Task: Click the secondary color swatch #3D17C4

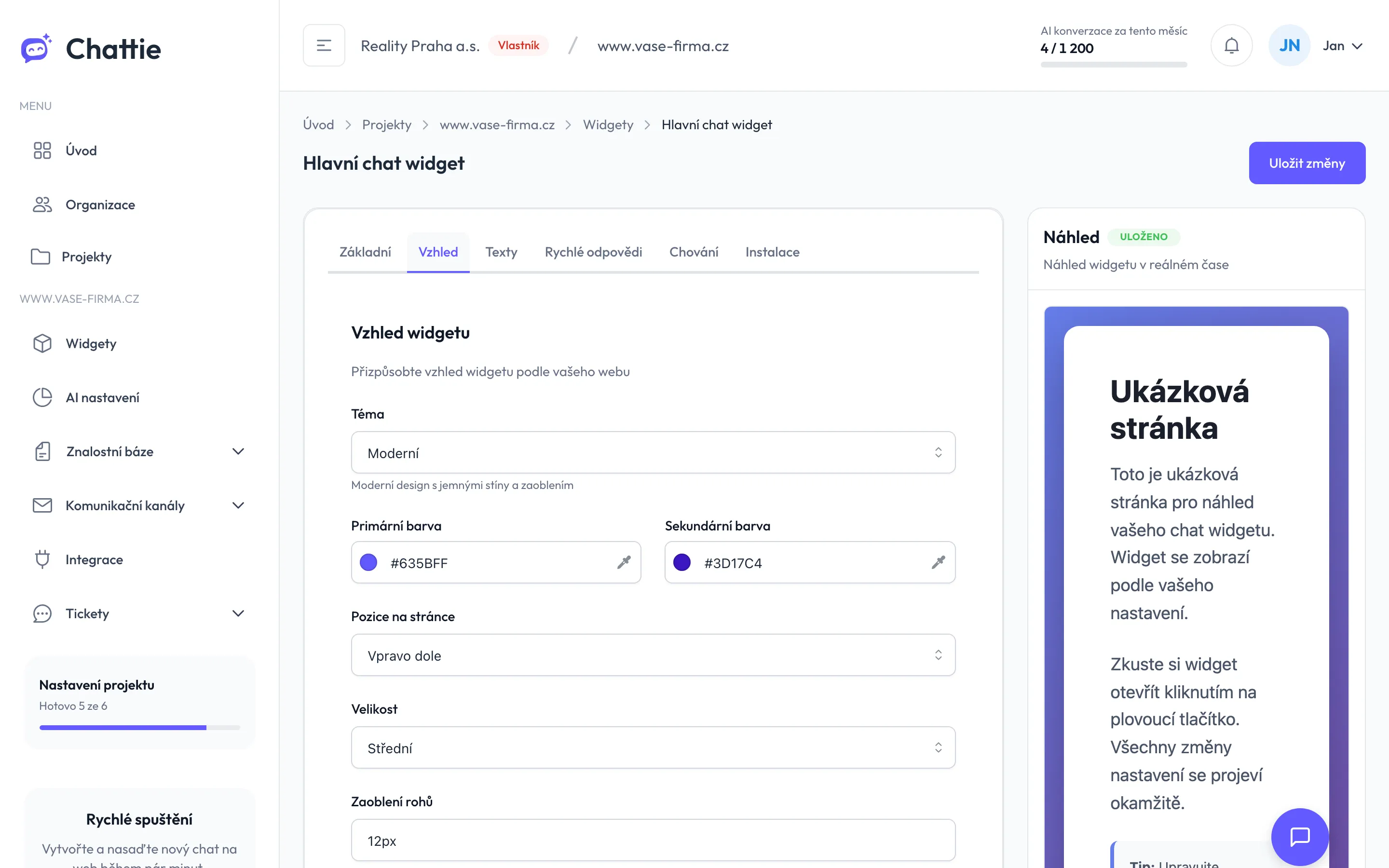Action: coord(682,562)
